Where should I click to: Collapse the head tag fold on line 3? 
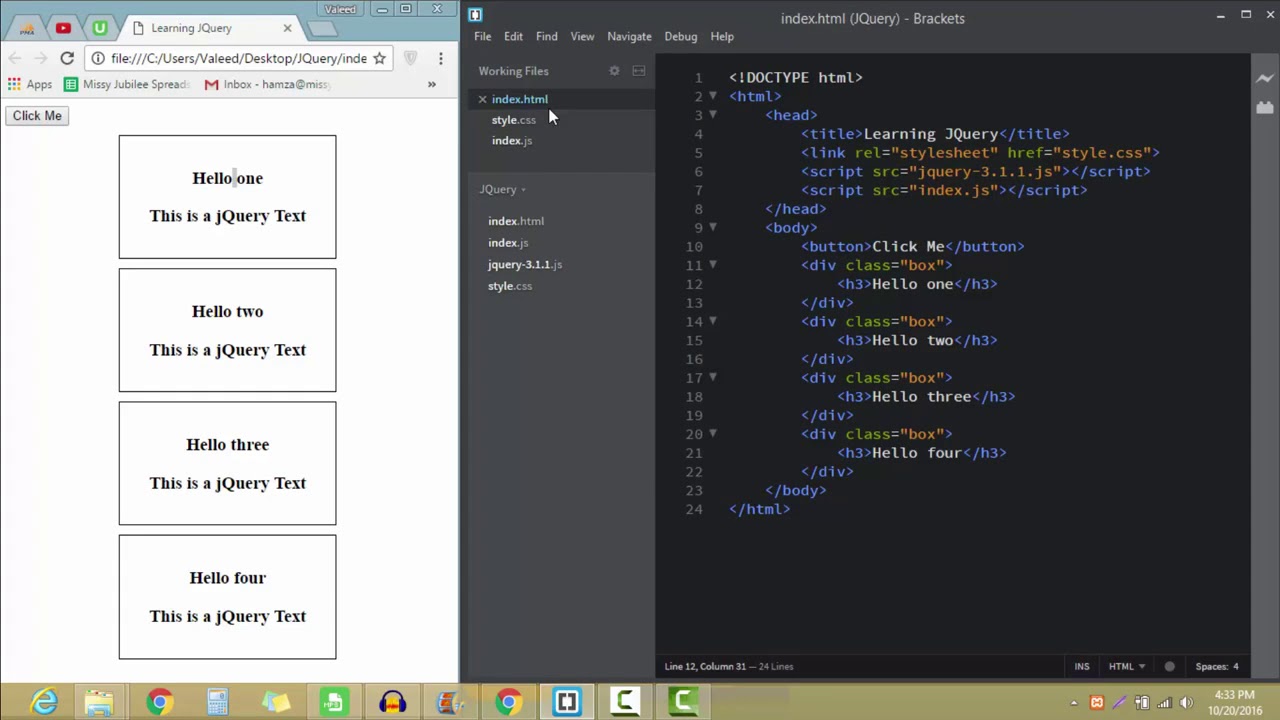point(713,115)
